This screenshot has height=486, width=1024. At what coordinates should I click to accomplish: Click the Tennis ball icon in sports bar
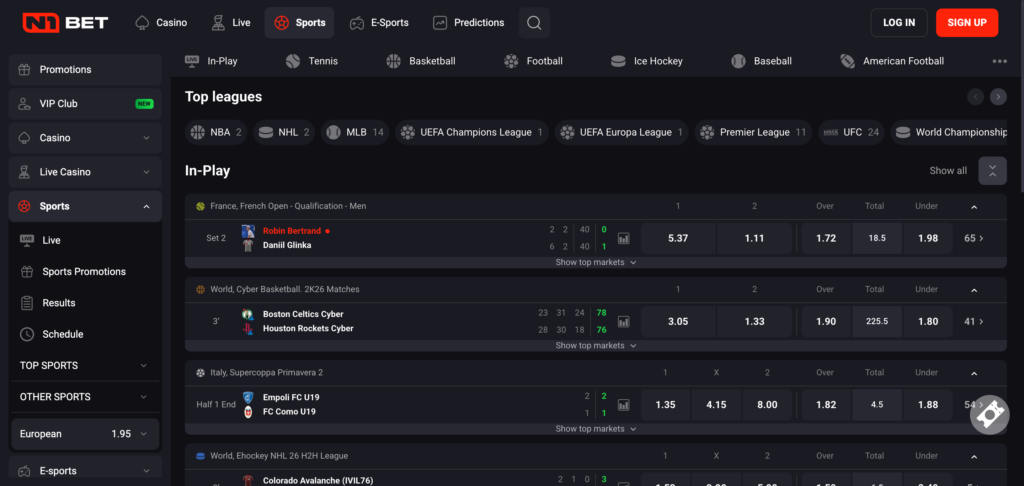pos(293,61)
